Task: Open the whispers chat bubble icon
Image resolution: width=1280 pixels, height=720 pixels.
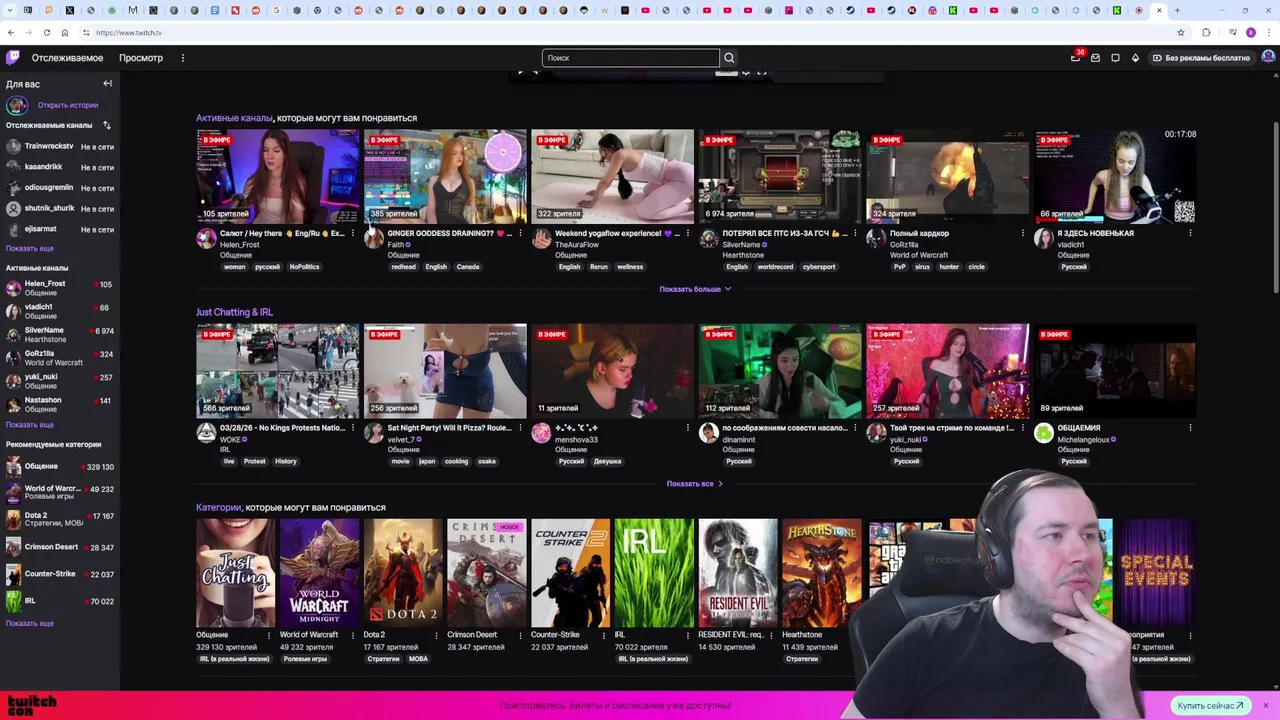Action: point(1115,58)
